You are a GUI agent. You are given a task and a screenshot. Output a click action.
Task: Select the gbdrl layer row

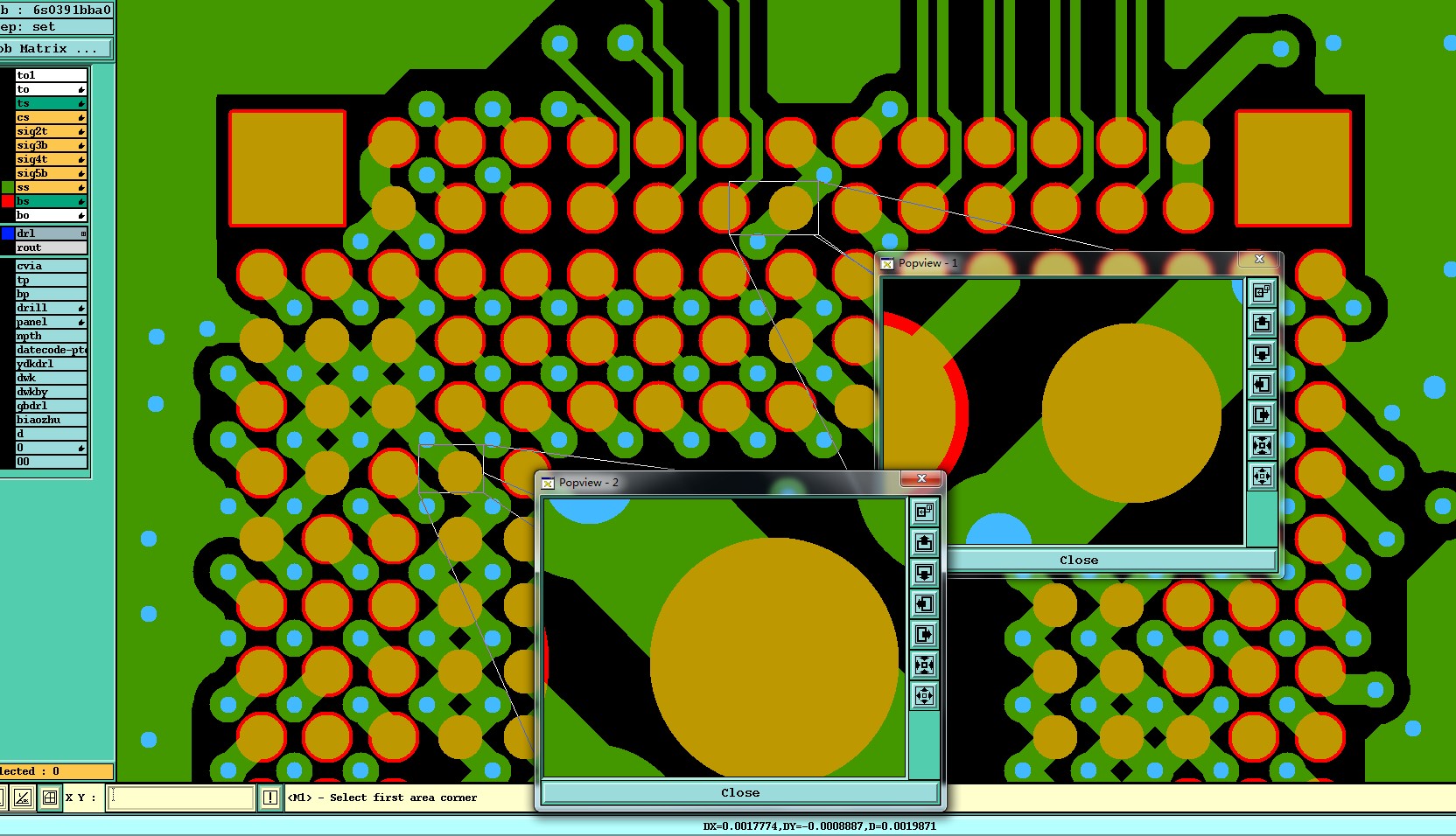pos(52,406)
